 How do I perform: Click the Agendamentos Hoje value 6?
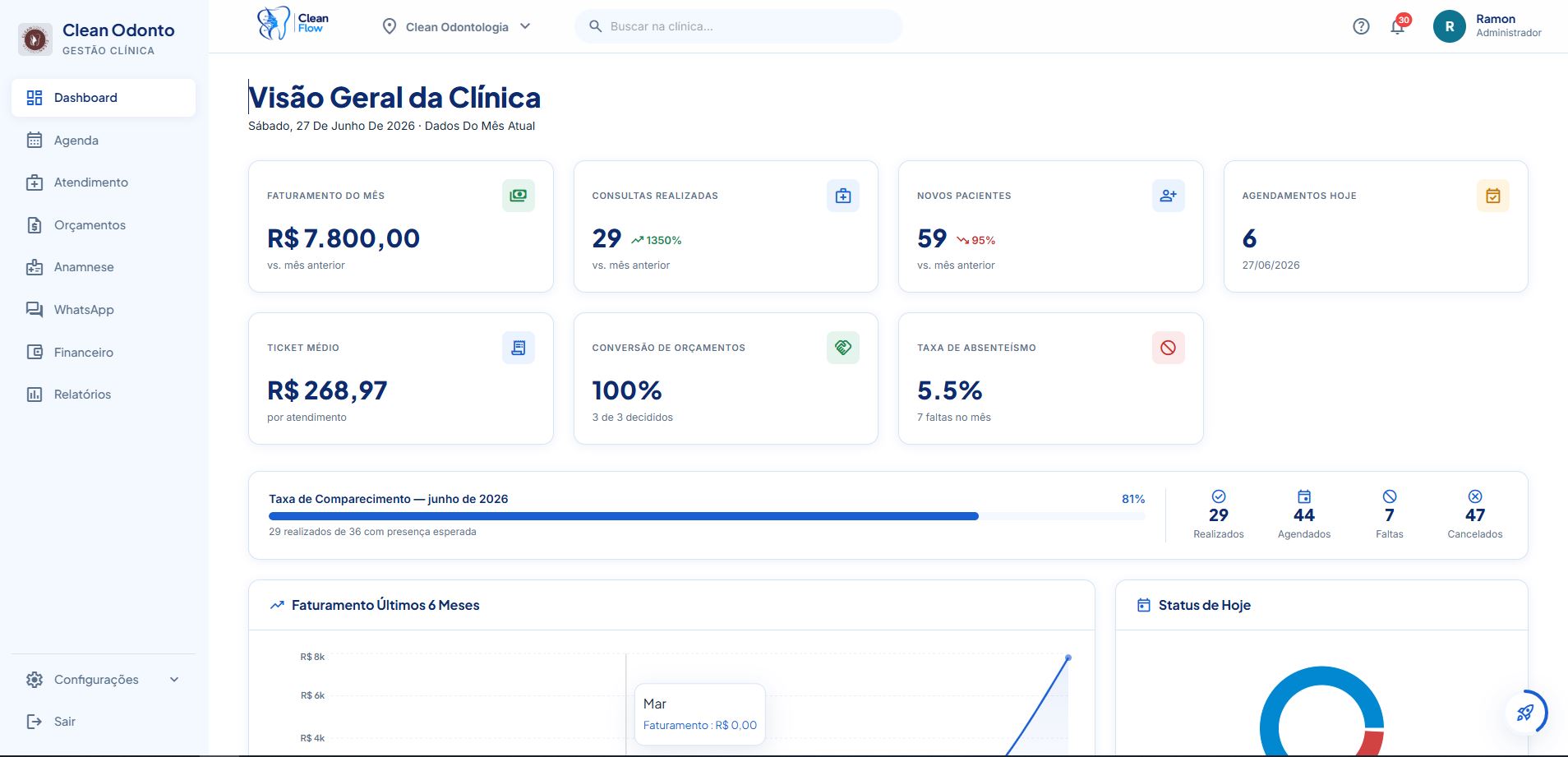1249,238
